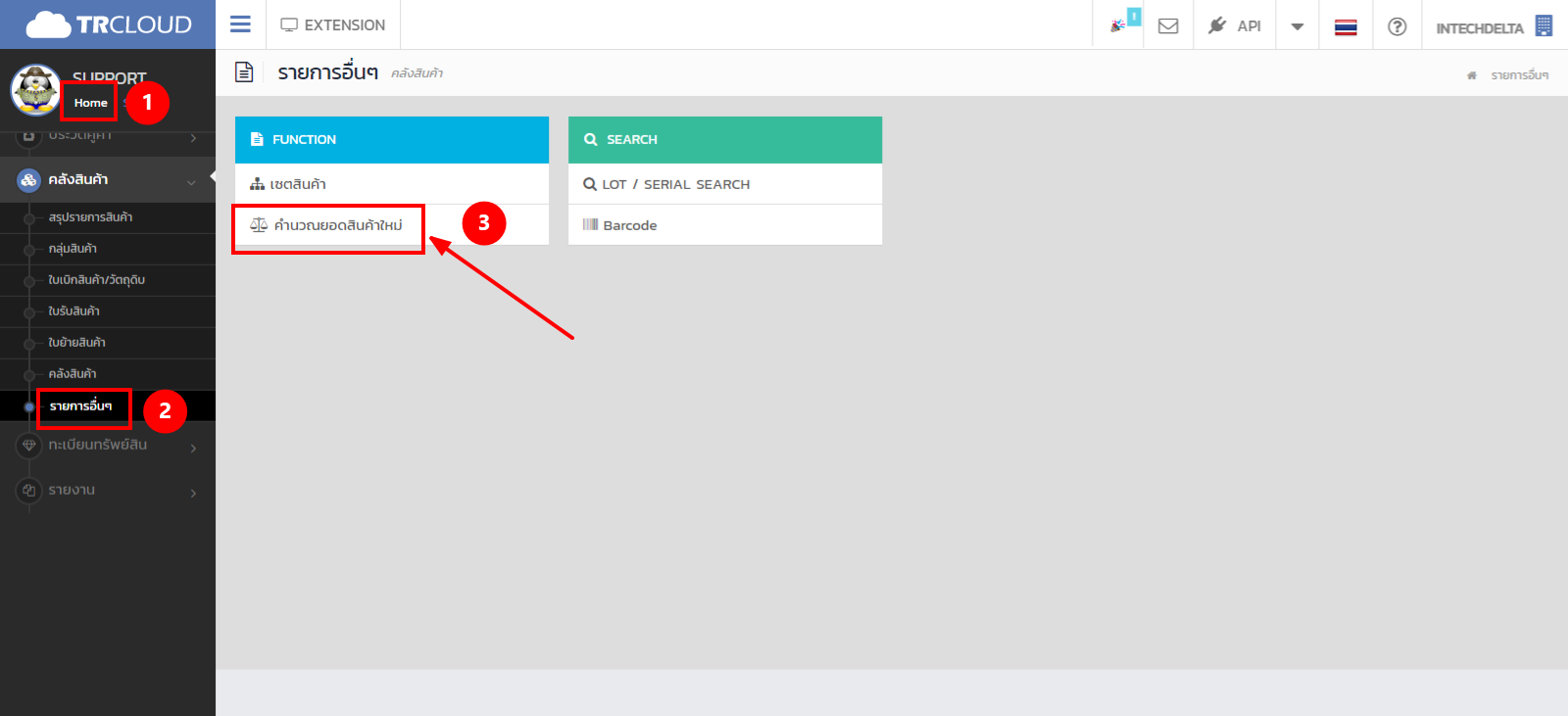Viewport: 1568px width, 716px height.
Task: Click the คลังสินค้า page subtitle
Action: click(417, 73)
